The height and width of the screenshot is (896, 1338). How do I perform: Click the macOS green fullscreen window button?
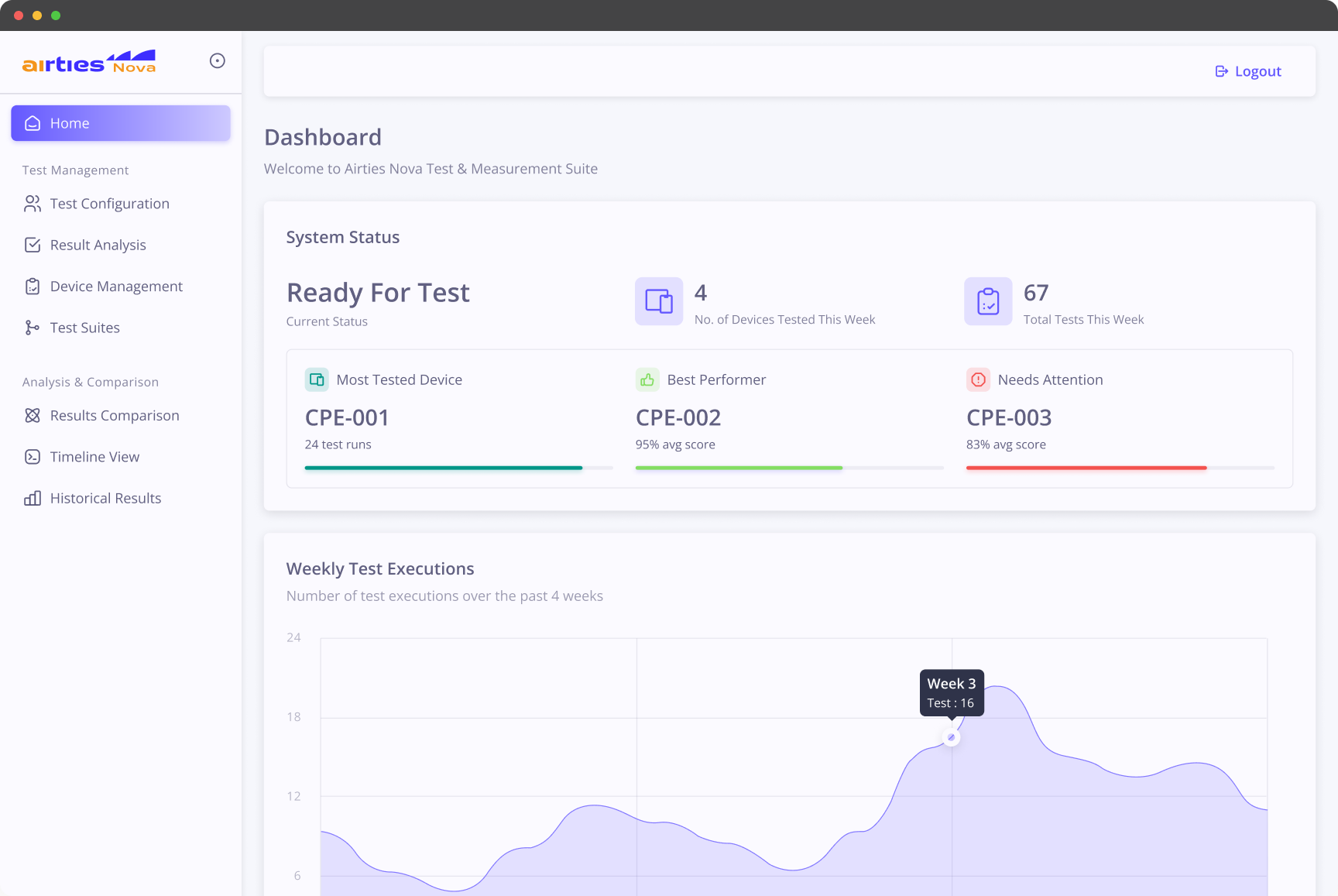tap(56, 15)
